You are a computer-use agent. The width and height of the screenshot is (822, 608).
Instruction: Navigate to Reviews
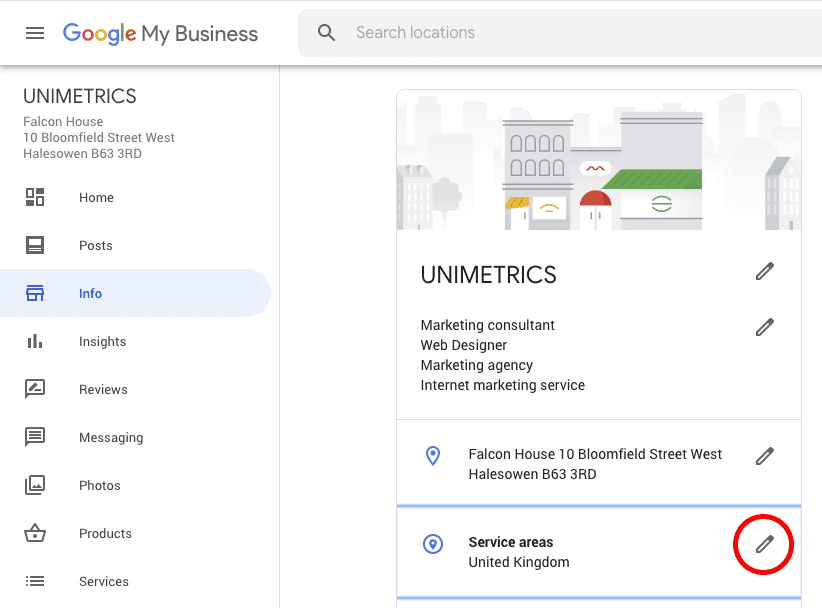point(103,389)
